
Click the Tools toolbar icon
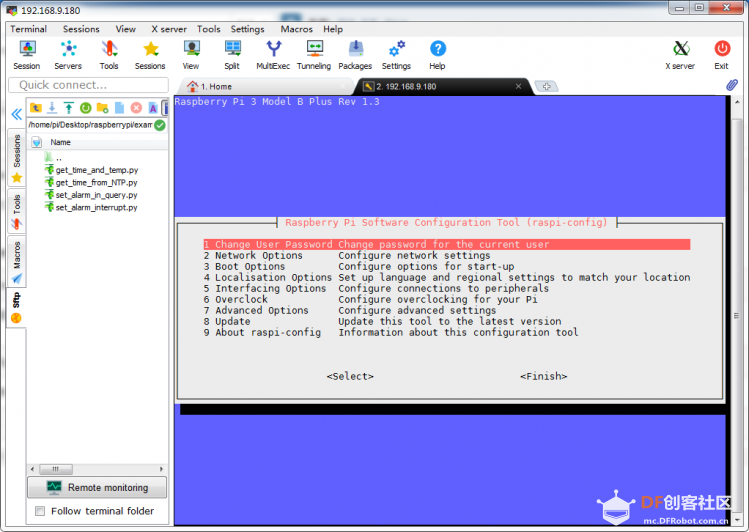click(109, 55)
